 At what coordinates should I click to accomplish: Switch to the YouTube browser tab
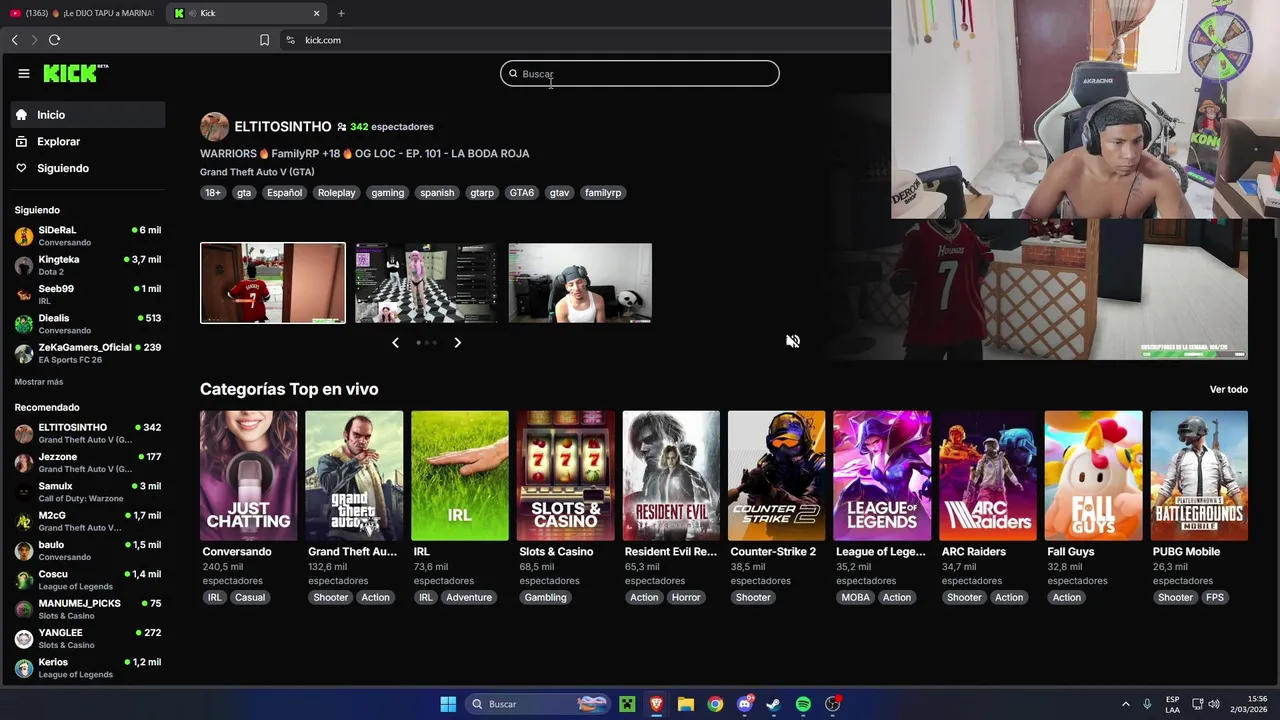point(82,13)
